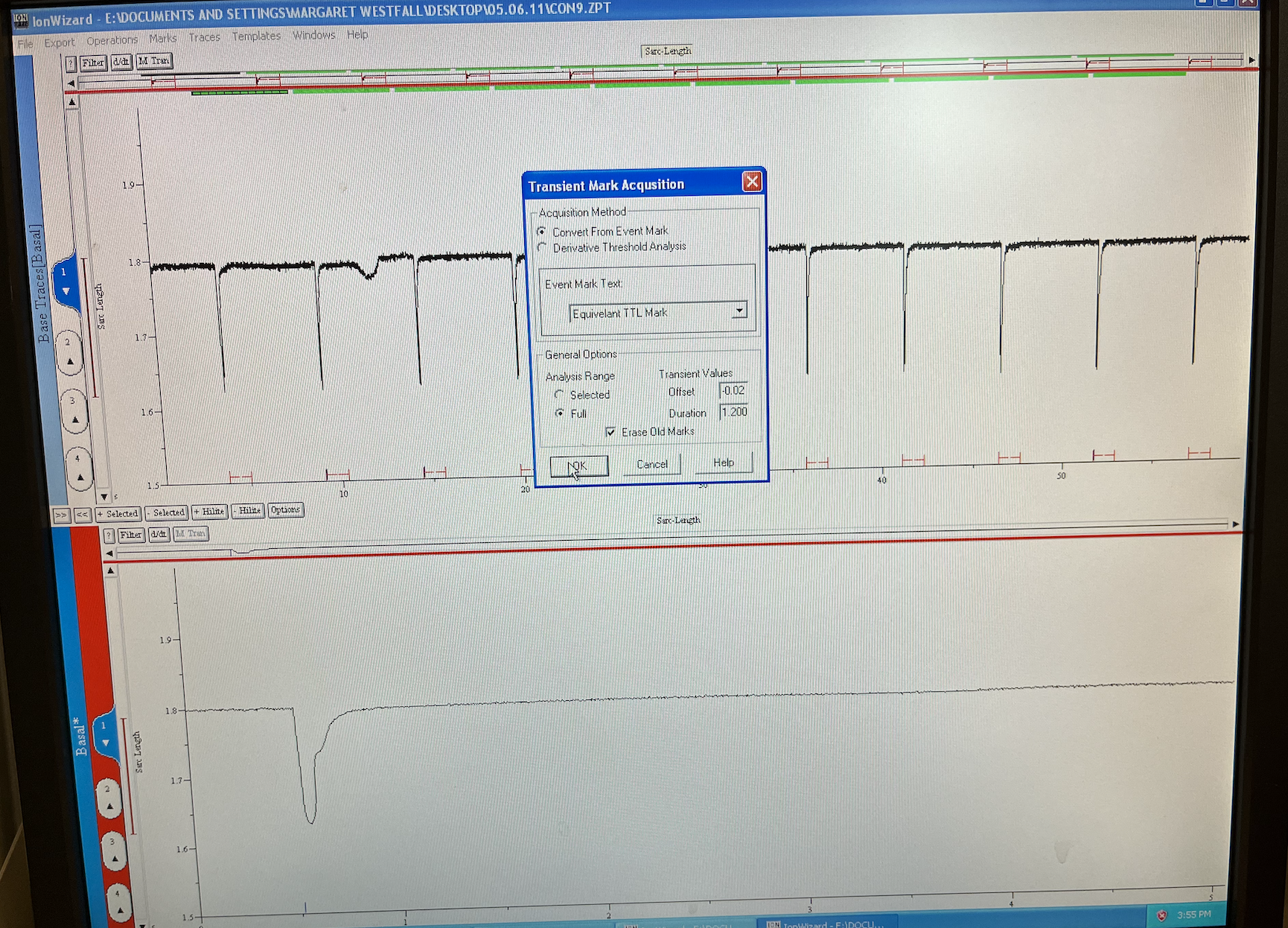The image size is (1288, 928).
Task: Open the Windows menu
Action: (x=313, y=35)
